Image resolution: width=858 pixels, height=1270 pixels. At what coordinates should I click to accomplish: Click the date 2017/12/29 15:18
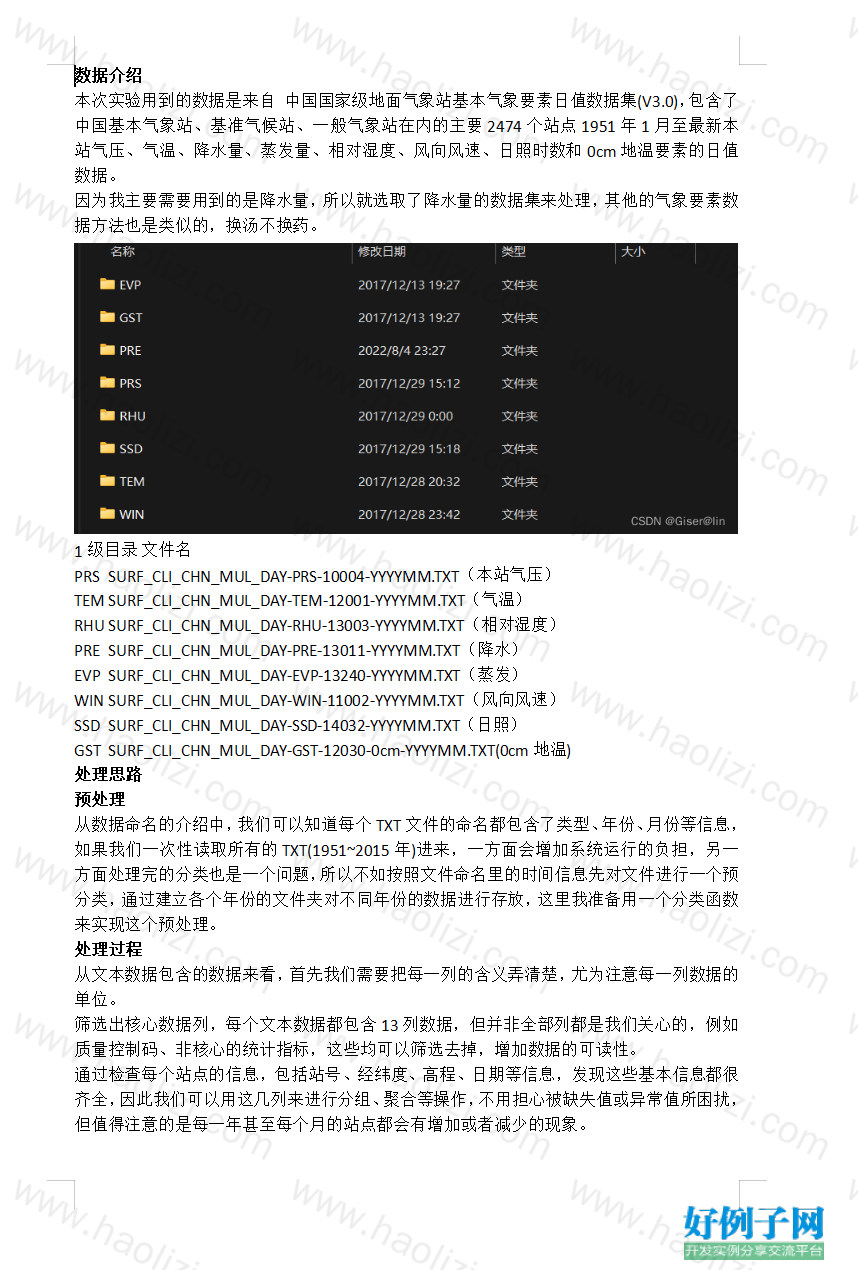(409, 449)
